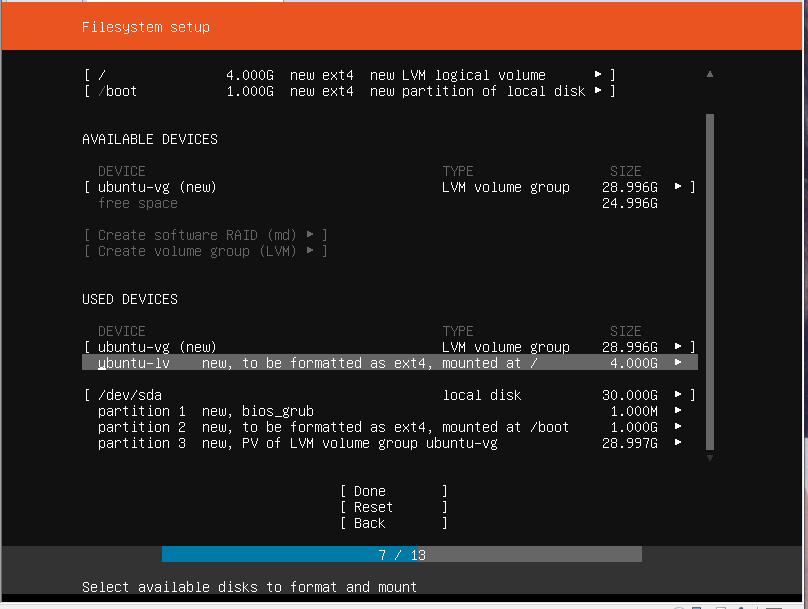This screenshot has height=609, width=808.
Task: Click the 7 / 13 progress bar
Action: click(x=402, y=555)
